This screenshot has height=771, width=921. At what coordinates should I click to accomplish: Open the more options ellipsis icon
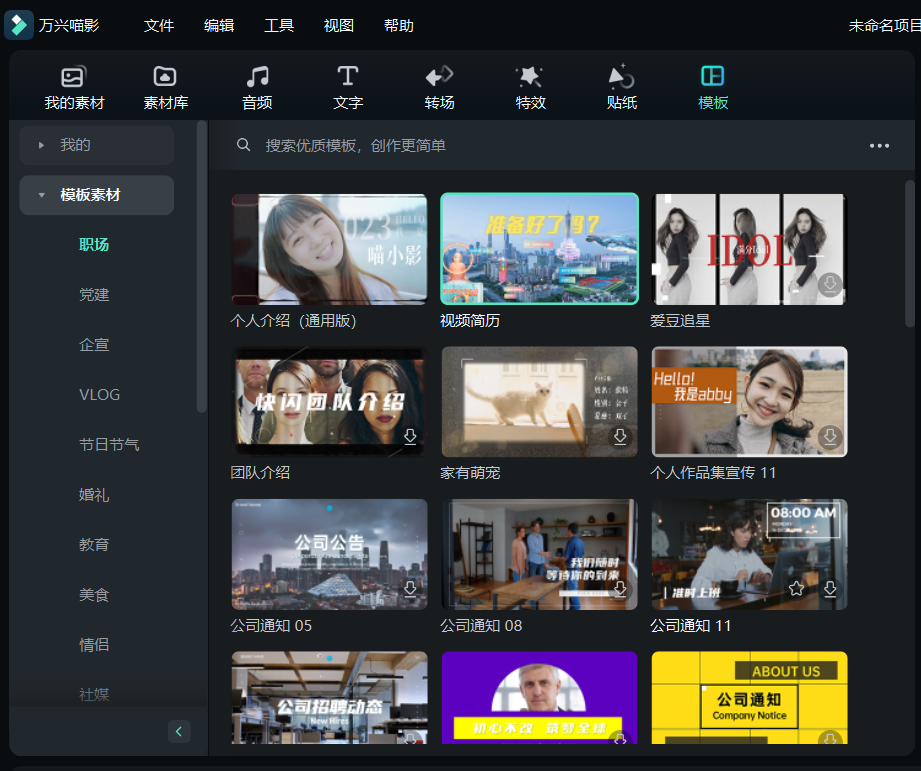click(x=878, y=144)
